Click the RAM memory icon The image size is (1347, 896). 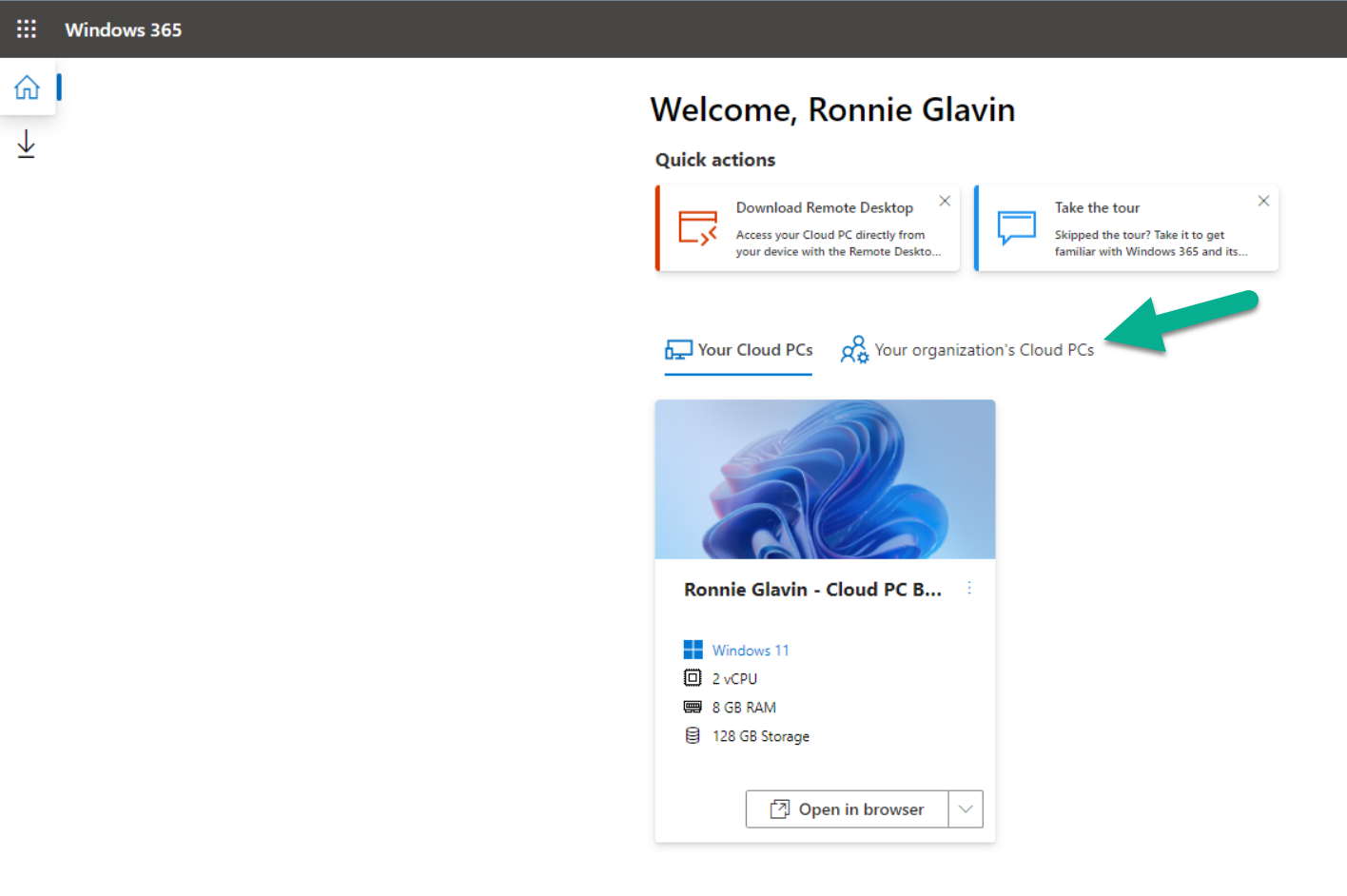[x=693, y=707]
